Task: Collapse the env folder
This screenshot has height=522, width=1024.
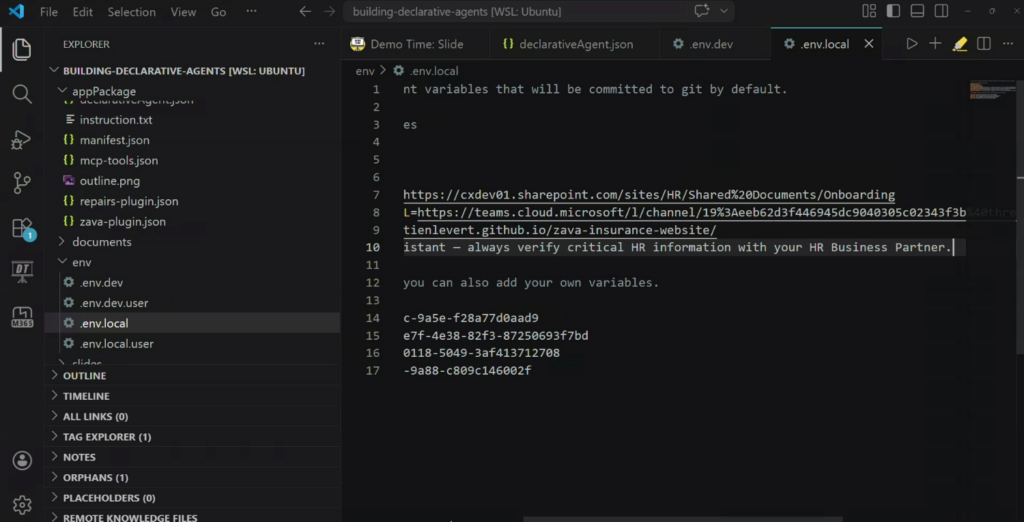Action: pos(82,262)
